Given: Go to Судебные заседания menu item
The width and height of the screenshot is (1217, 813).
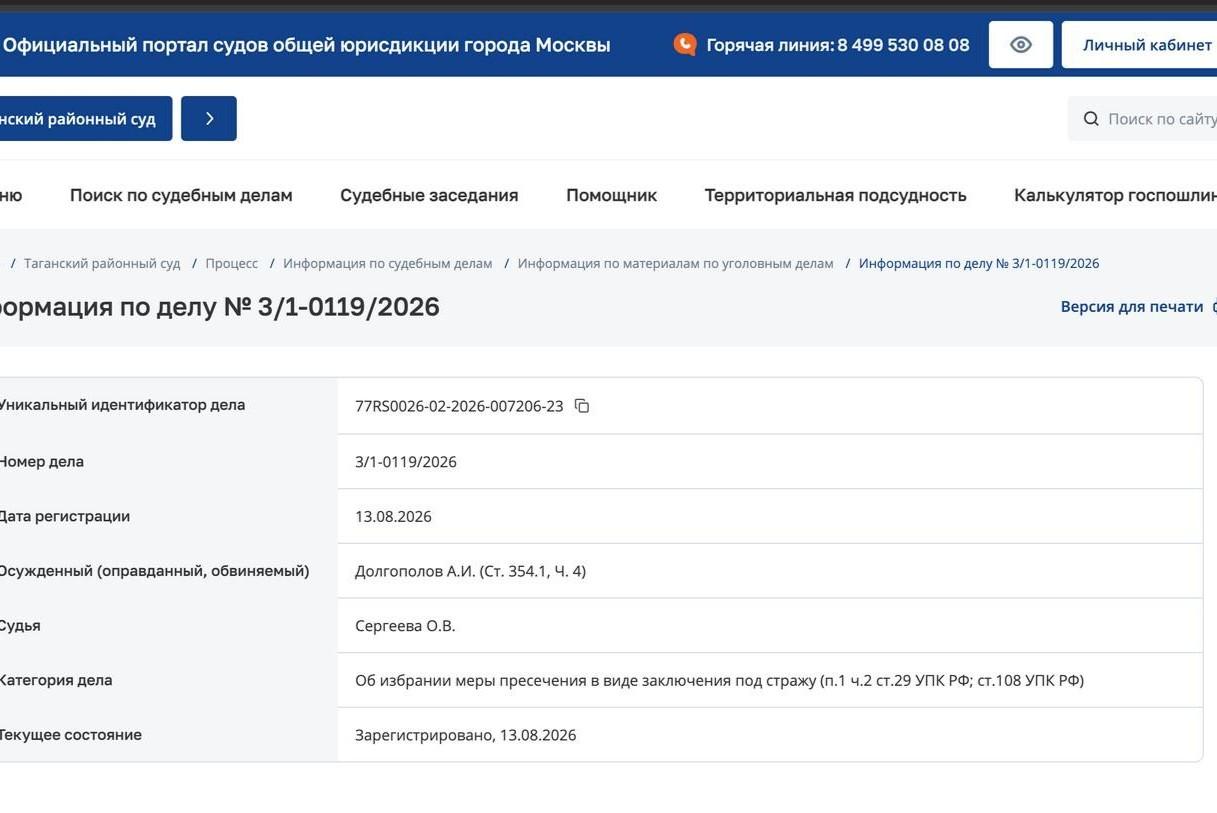Looking at the screenshot, I should click(429, 195).
